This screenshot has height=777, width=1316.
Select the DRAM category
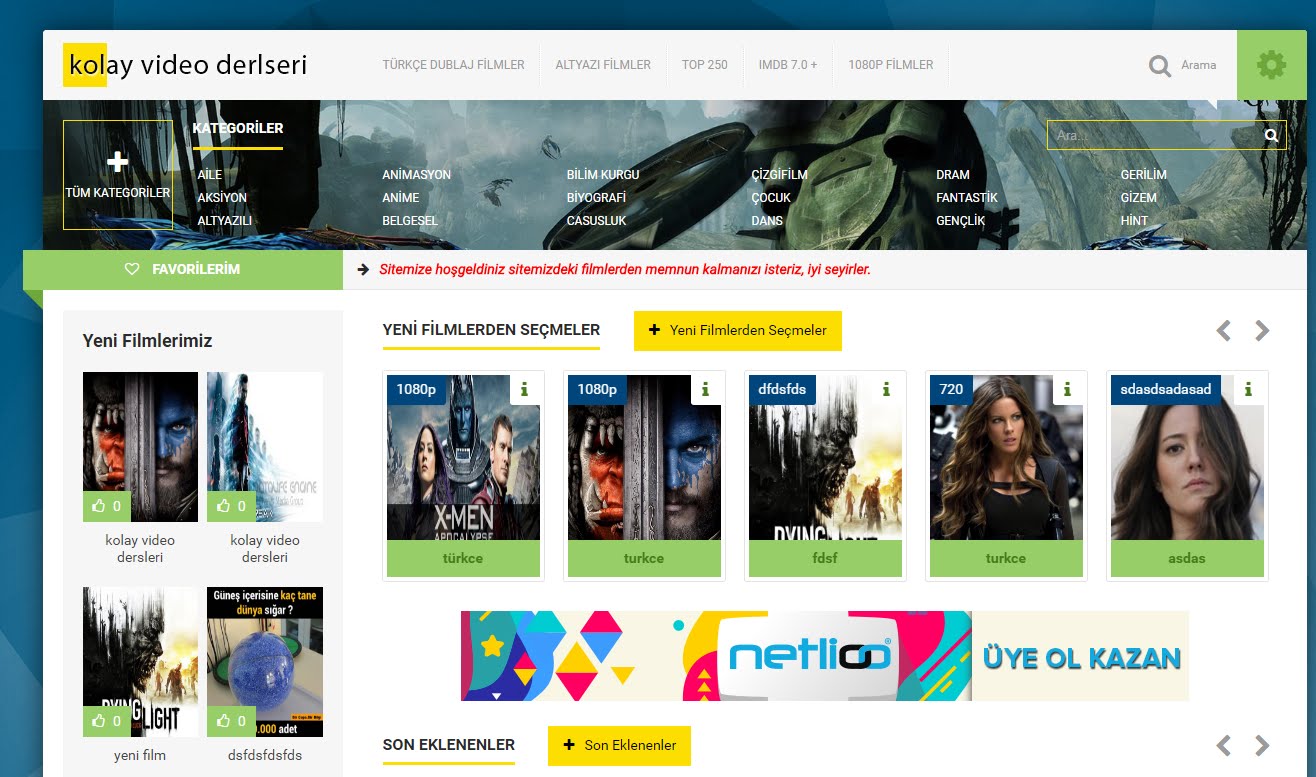click(x=953, y=175)
